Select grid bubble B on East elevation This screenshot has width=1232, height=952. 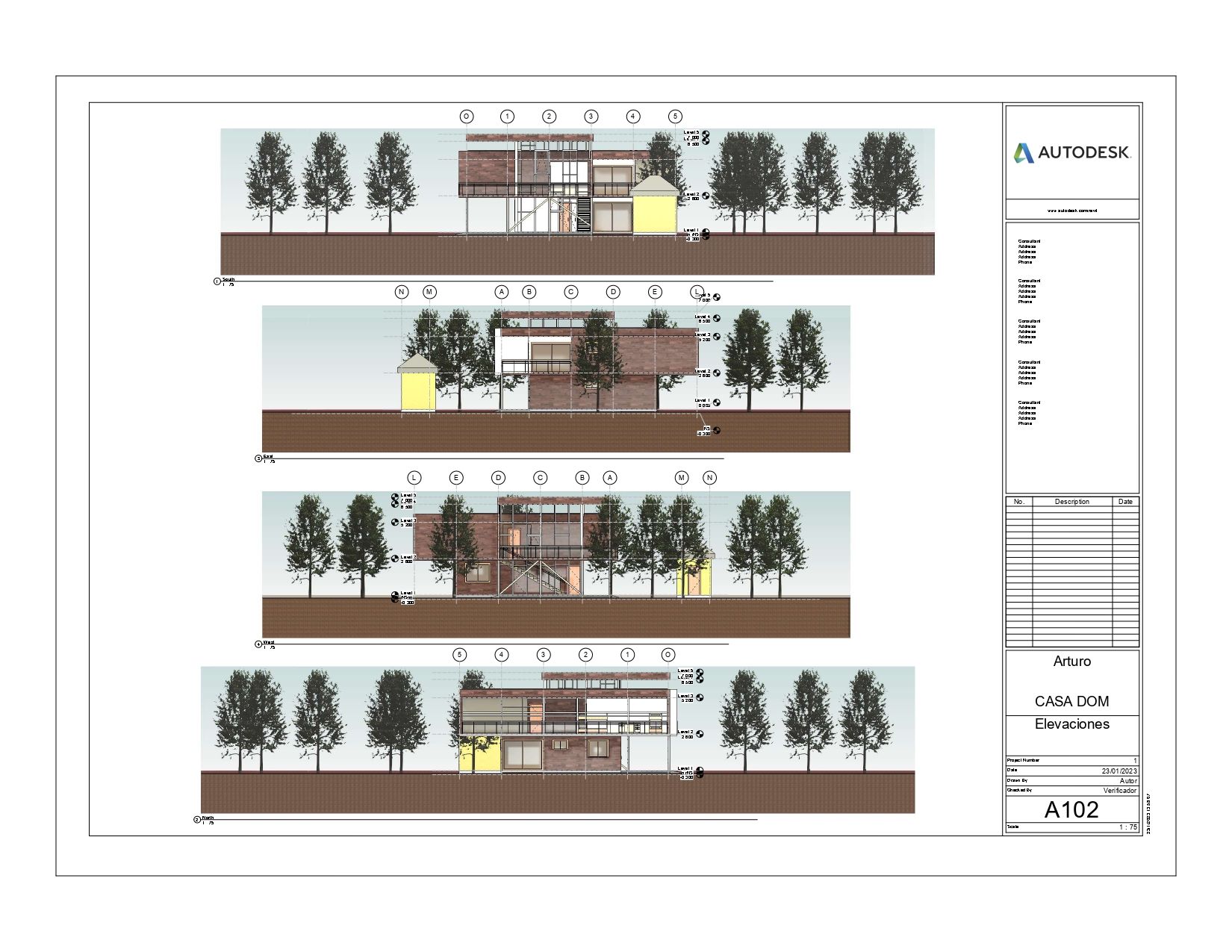pos(529,292)
